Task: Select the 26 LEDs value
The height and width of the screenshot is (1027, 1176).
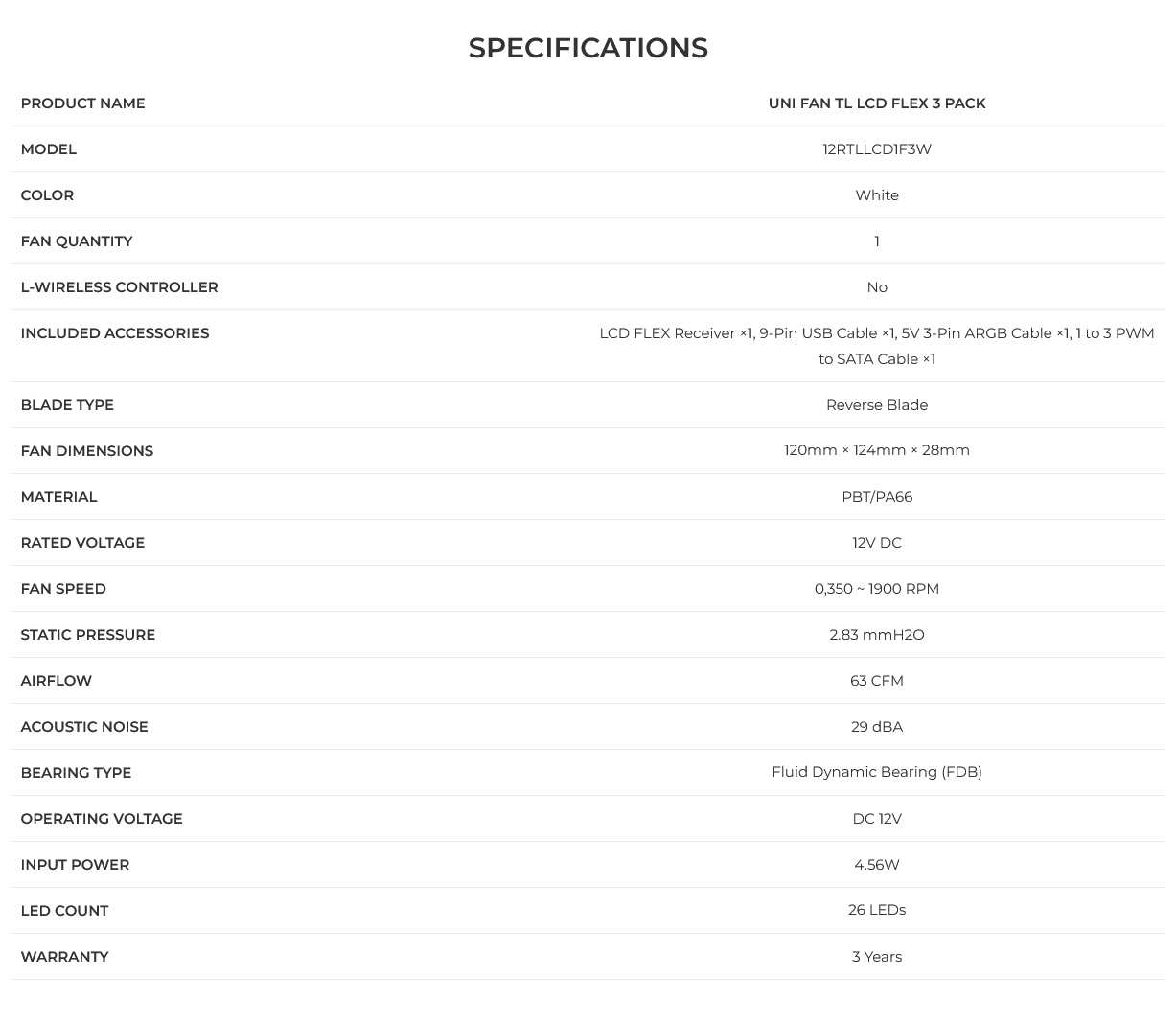Action: (877, 910)
